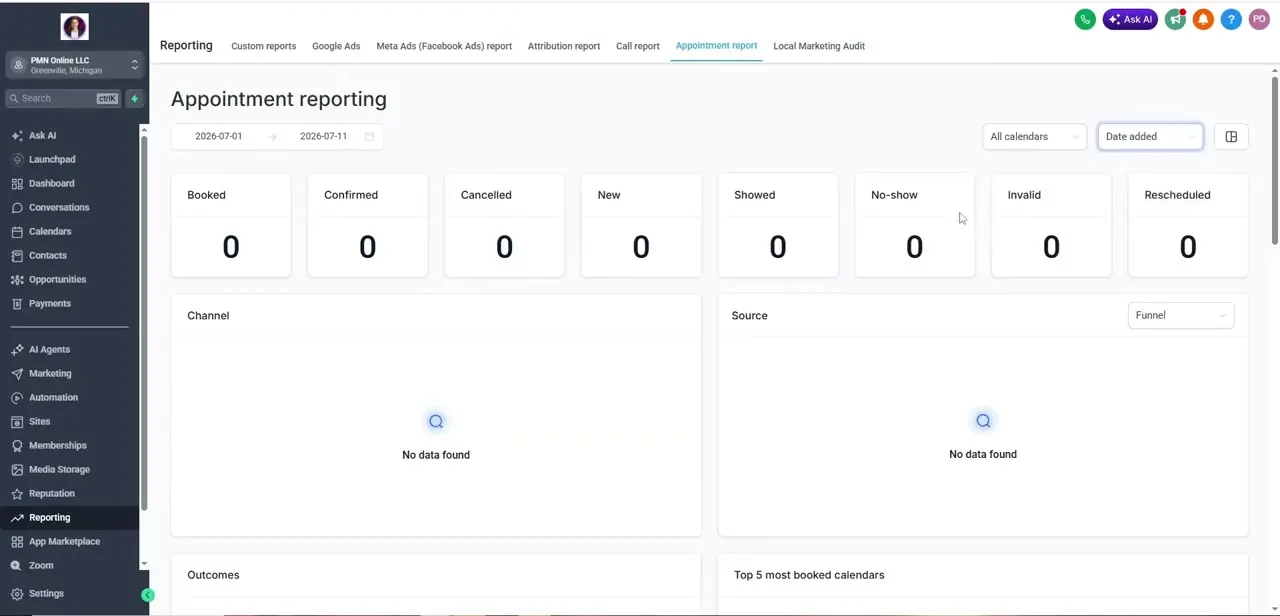Switch to the Google Ads tab
Screen dimensions: 1280x616
pos(336,46)
